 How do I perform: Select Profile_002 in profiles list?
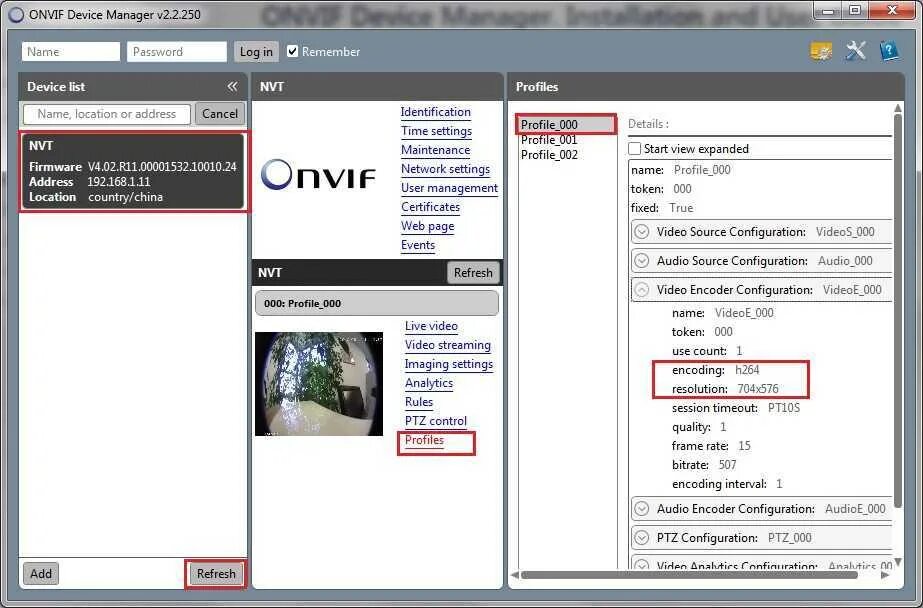pyautogui.click(x=549, y=155)
